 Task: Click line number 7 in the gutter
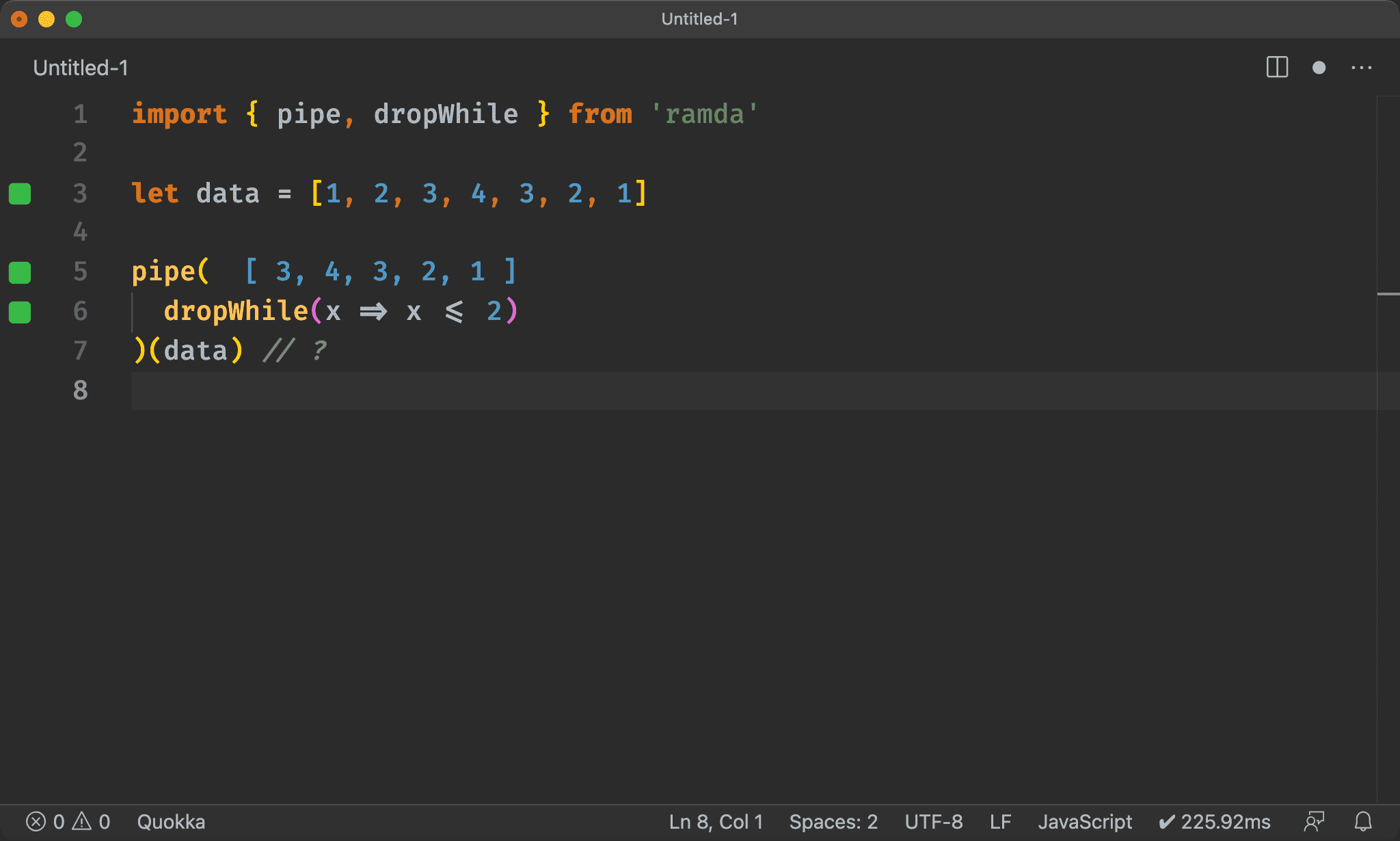click(x=81, y=351)
